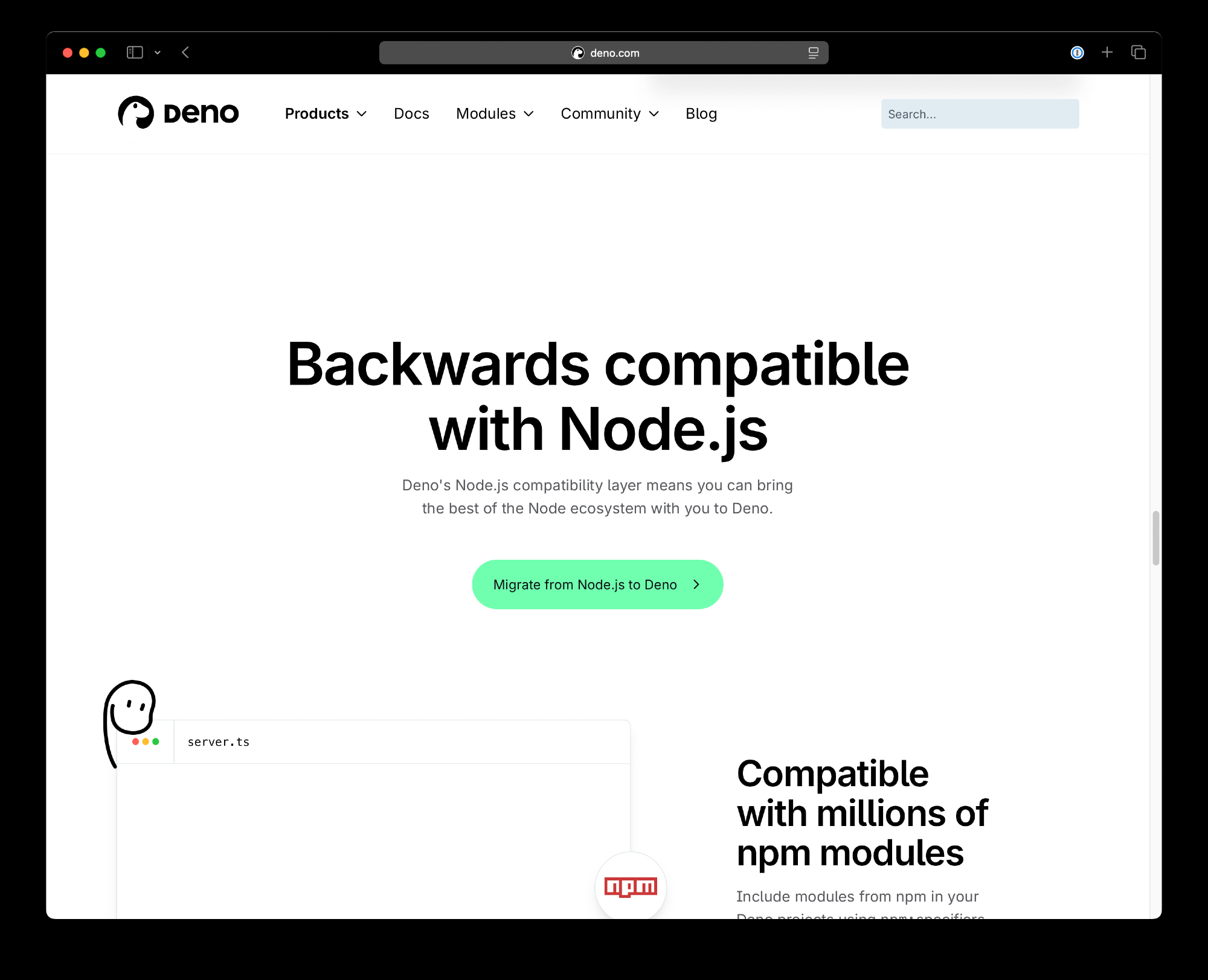Click the Reader view icon in address bar
Viewport: 1208px width, 980px height.
coord(813,53)
